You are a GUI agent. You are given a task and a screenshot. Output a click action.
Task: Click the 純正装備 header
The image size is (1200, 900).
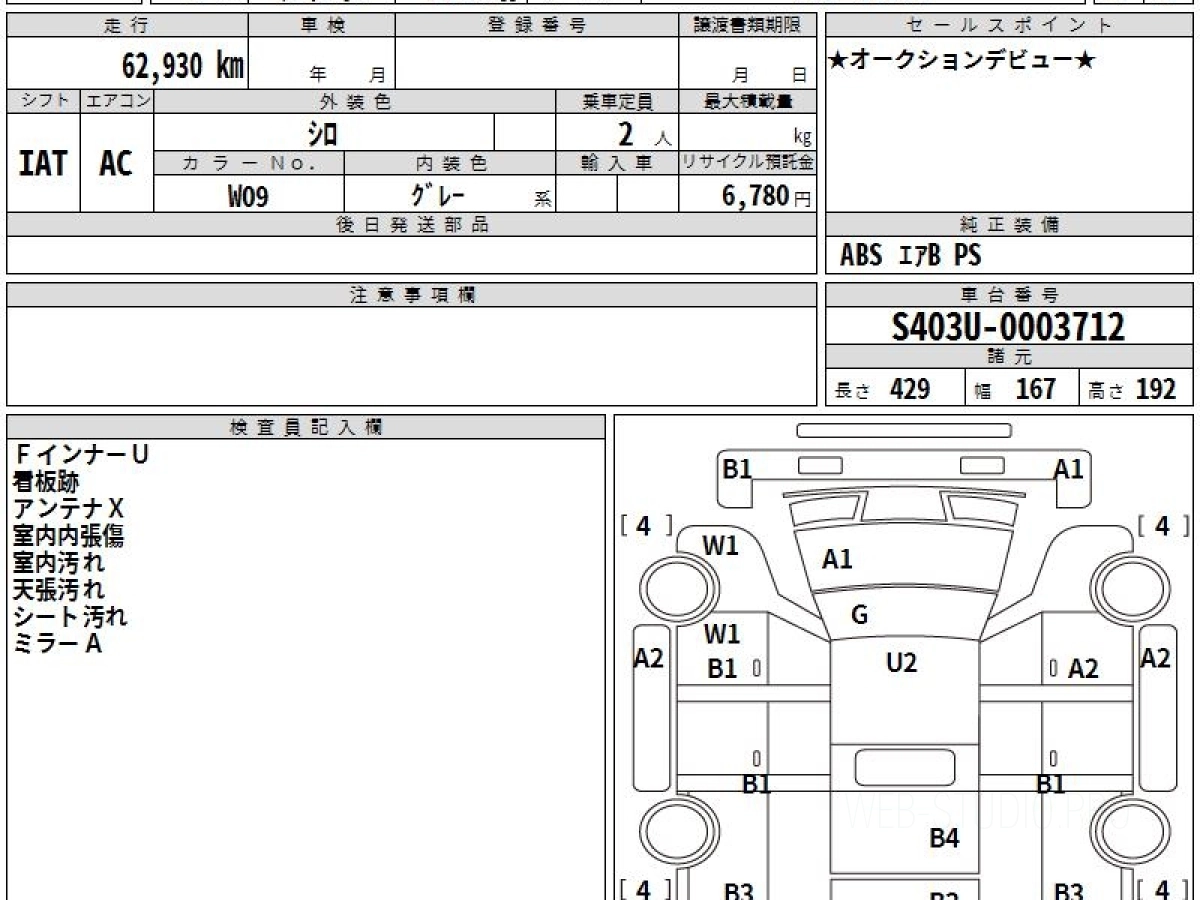[1010, 225]
